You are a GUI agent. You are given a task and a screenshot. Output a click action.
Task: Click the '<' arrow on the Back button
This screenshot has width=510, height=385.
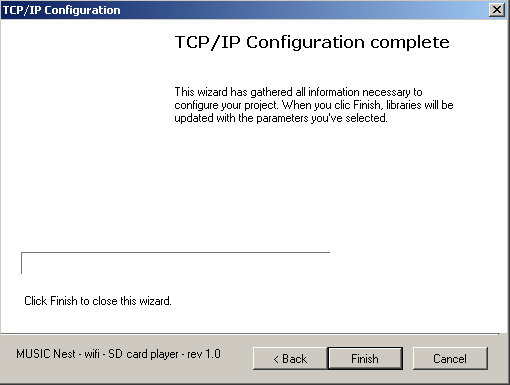coord(276,359)
